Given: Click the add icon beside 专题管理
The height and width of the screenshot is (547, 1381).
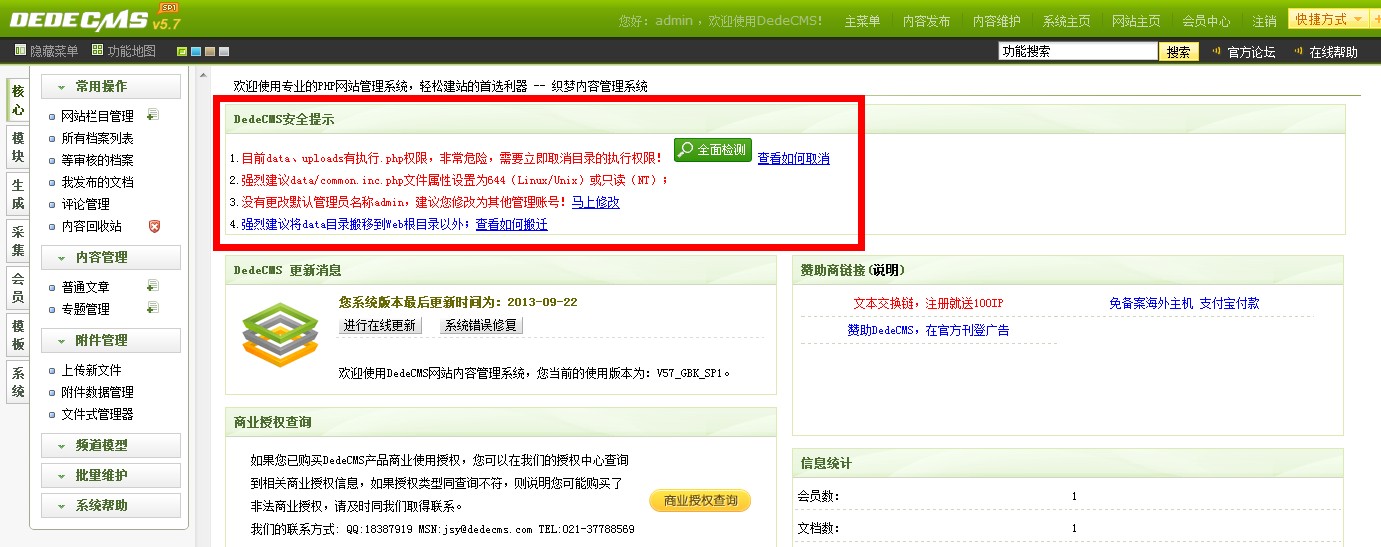Looking at the screenshot, I should [153, 308].
